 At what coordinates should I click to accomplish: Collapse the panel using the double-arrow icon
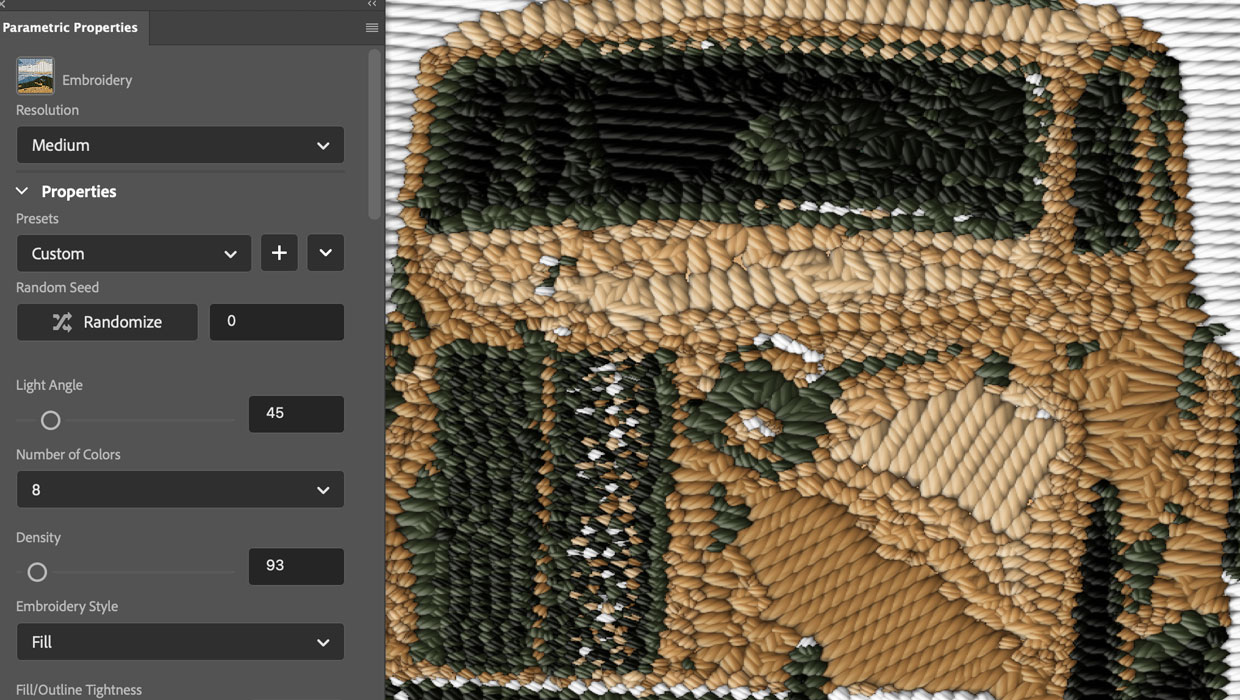point(371,4)
